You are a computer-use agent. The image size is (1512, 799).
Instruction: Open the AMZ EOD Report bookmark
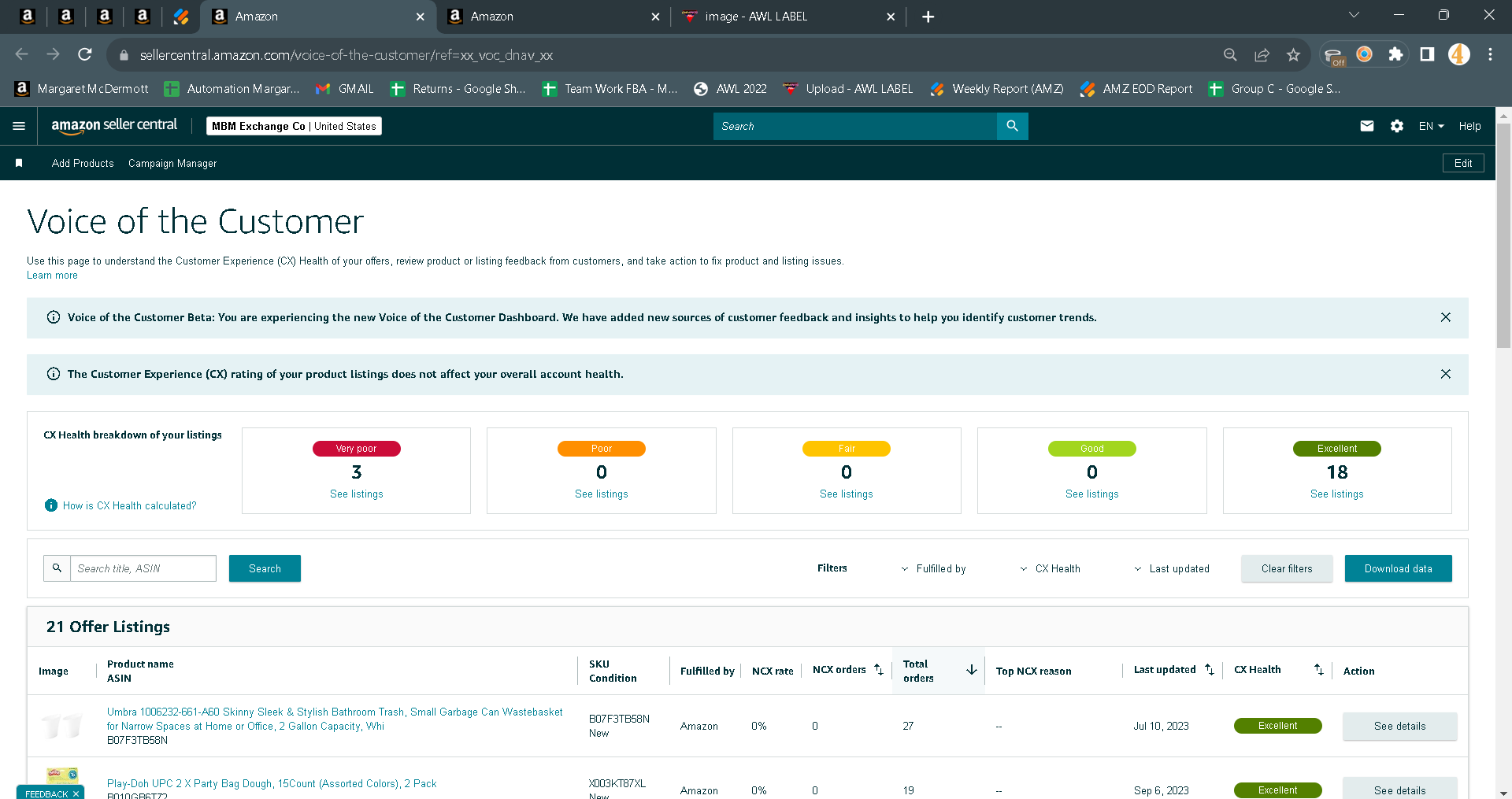[x=1136, y=89]
